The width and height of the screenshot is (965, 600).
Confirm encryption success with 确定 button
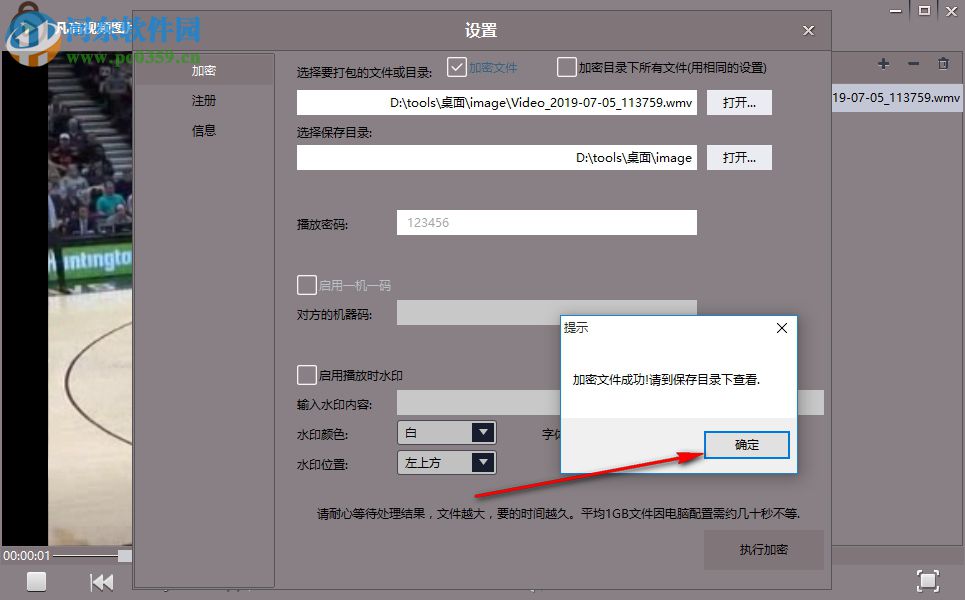[746, 445]
